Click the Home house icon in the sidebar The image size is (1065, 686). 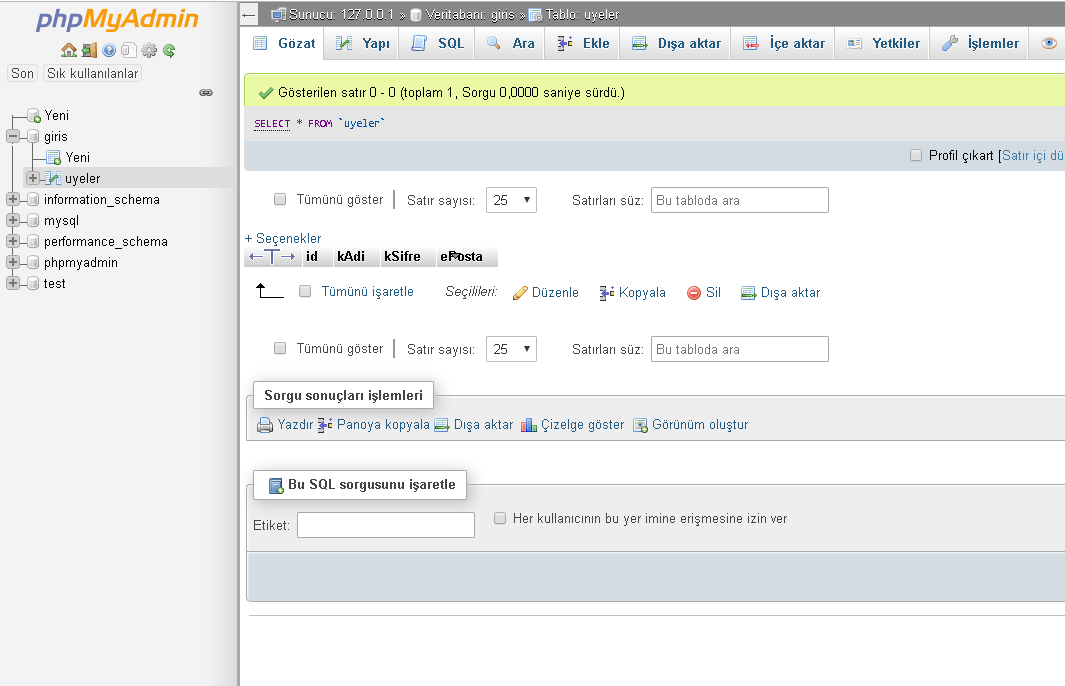(x=69, y=50)
